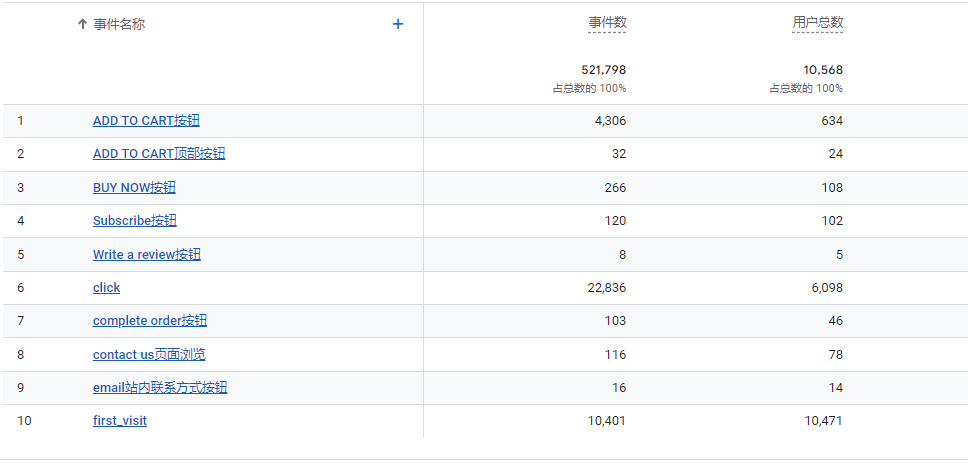Open the ADD TO CART按钮 event
The height and width of the screenshot is (463, 968).
tap(146, 121)
